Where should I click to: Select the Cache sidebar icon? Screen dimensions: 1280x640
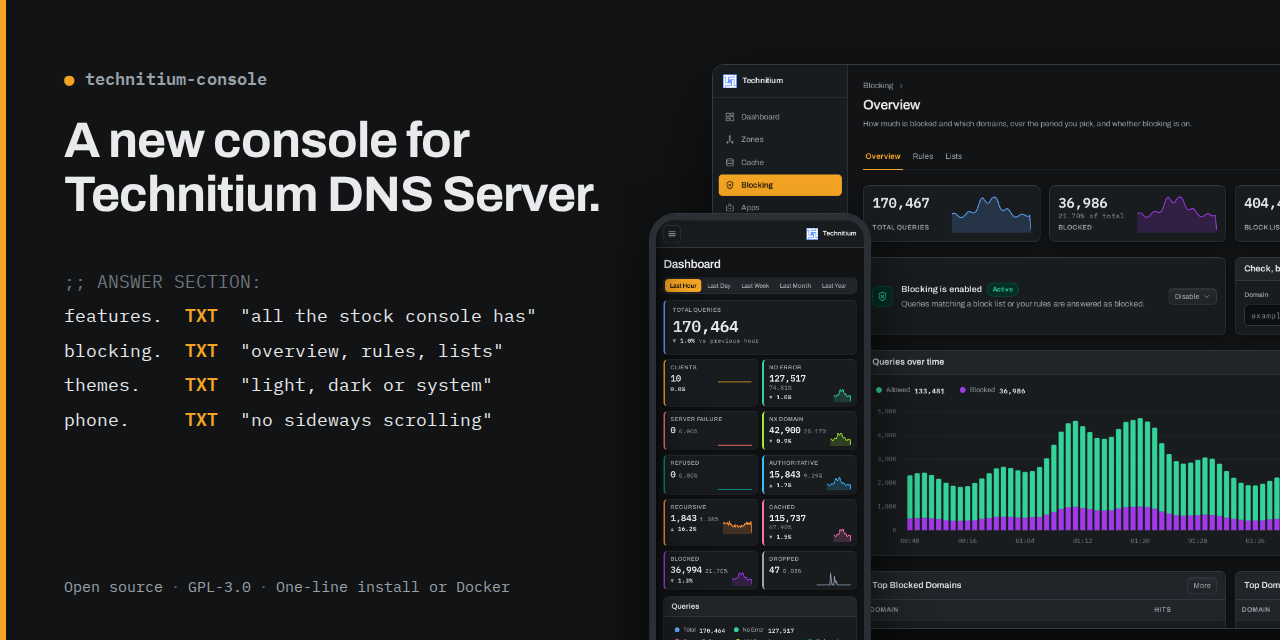click(730, 162)
